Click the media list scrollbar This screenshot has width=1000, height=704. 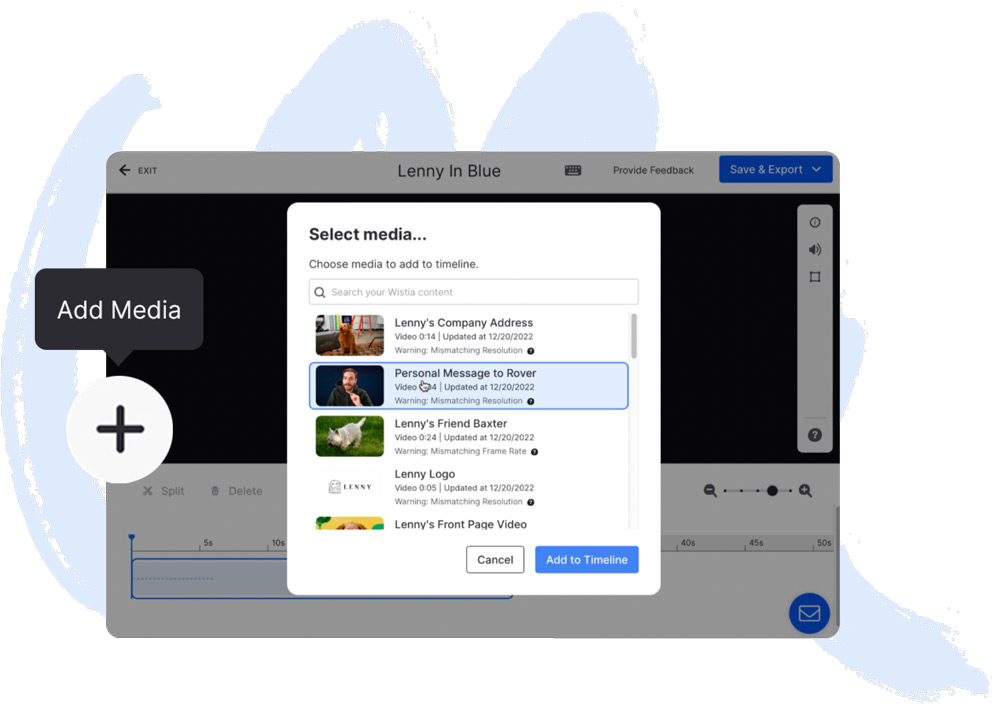pyautogui.click(x=633, y=336)
